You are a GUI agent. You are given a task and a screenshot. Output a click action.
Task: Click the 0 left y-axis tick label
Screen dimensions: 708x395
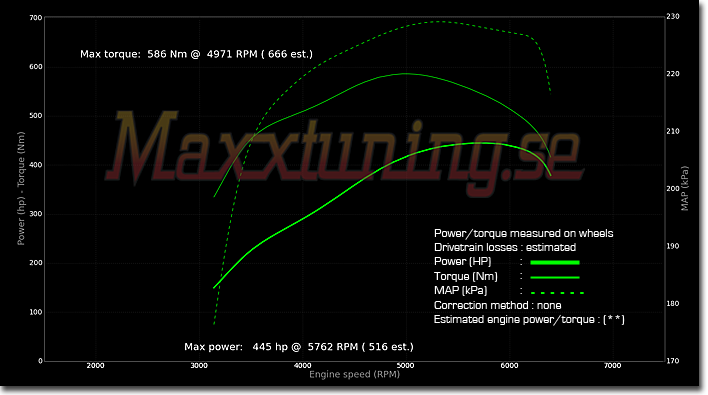pos(40,361)
